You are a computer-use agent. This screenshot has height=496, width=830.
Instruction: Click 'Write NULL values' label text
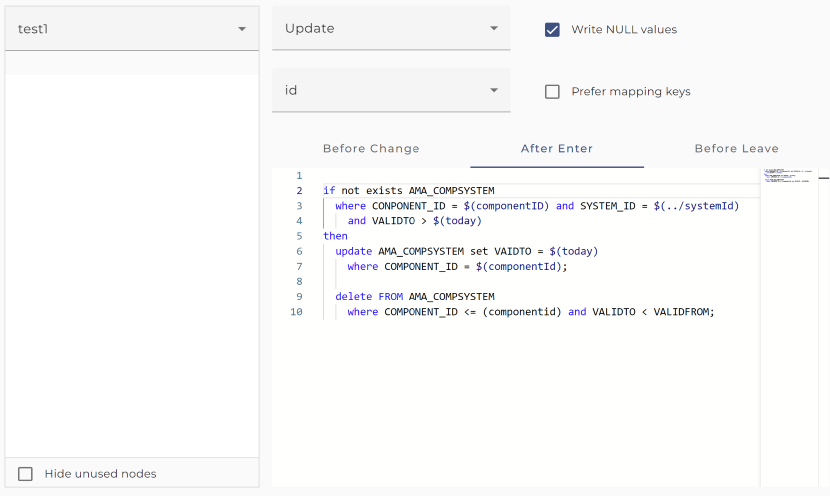[x=624, y=30]
